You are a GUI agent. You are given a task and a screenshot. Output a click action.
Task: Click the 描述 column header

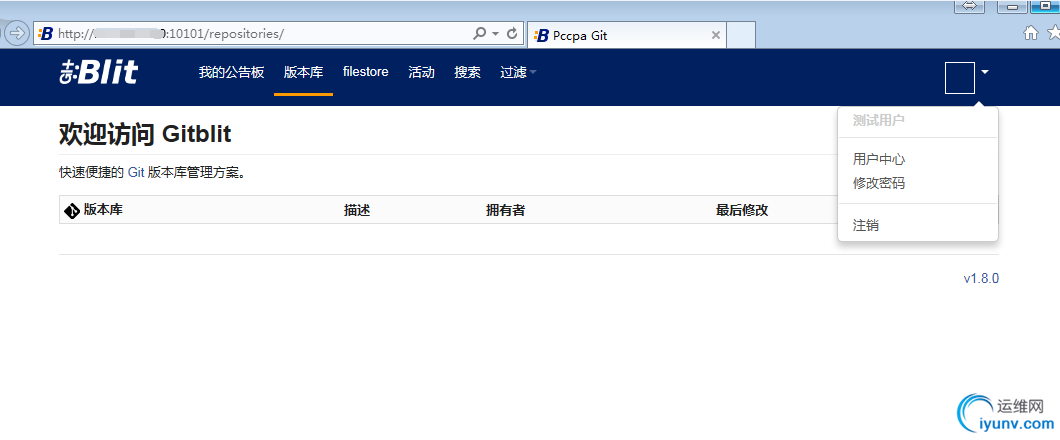click(x=357, y=211)
